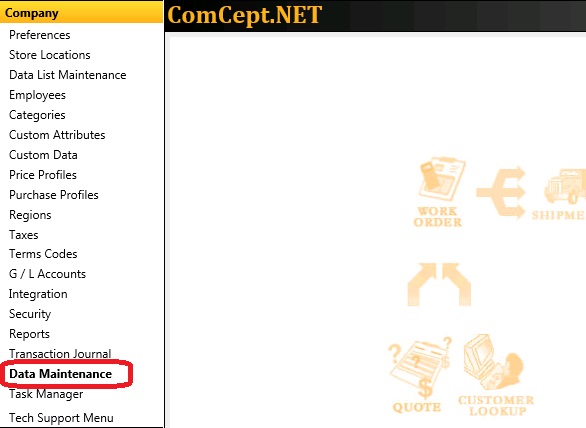Viewport: 586px width, 428px height.
Task: Open Custom Attributes
Action: [x=57, y=135]
